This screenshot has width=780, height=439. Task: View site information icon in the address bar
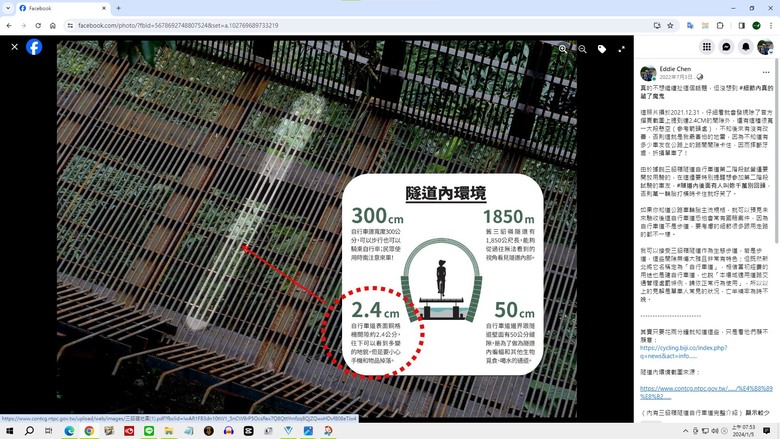(x=70, y=25)
